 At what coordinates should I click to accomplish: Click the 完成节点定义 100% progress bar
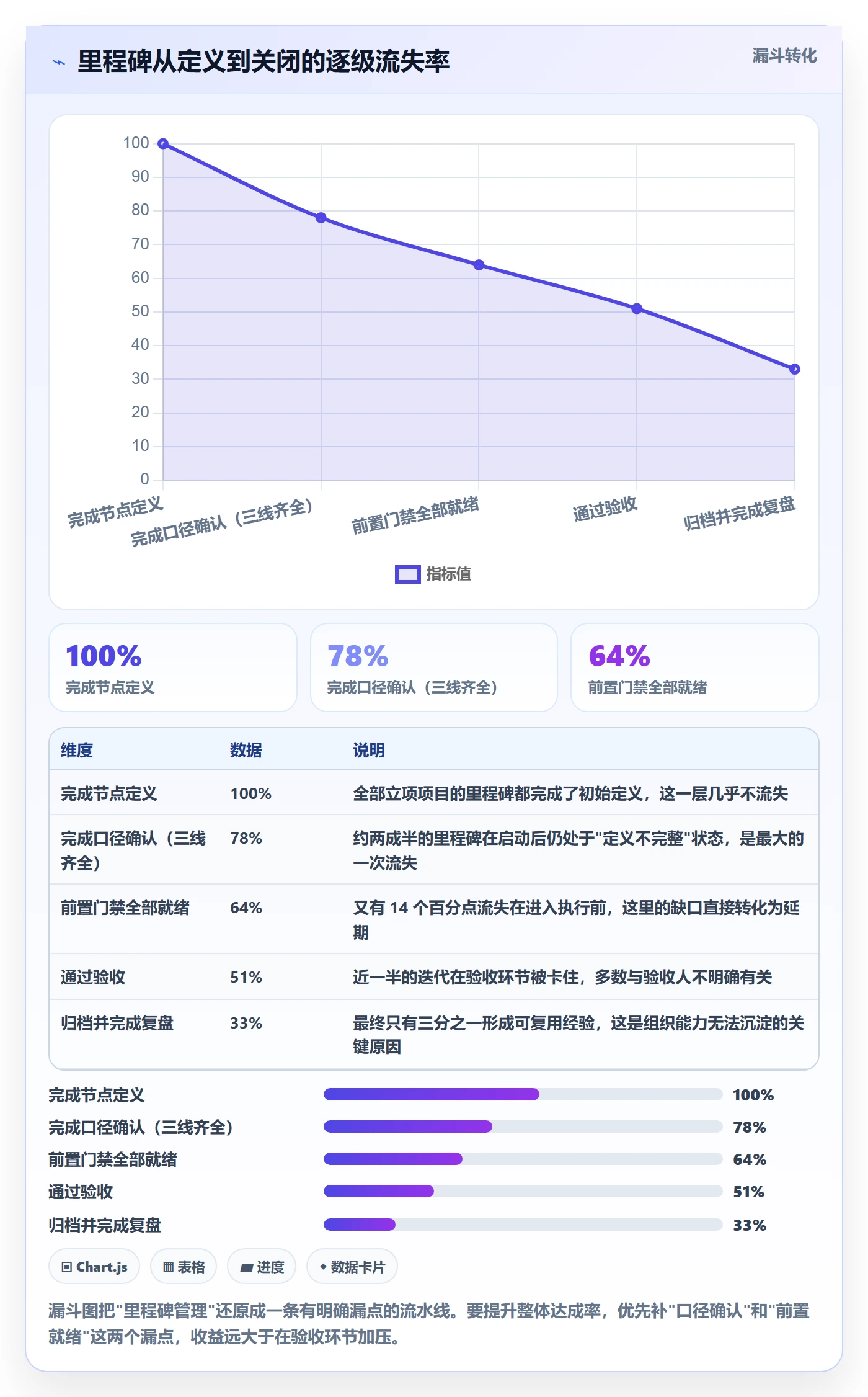523,1094
